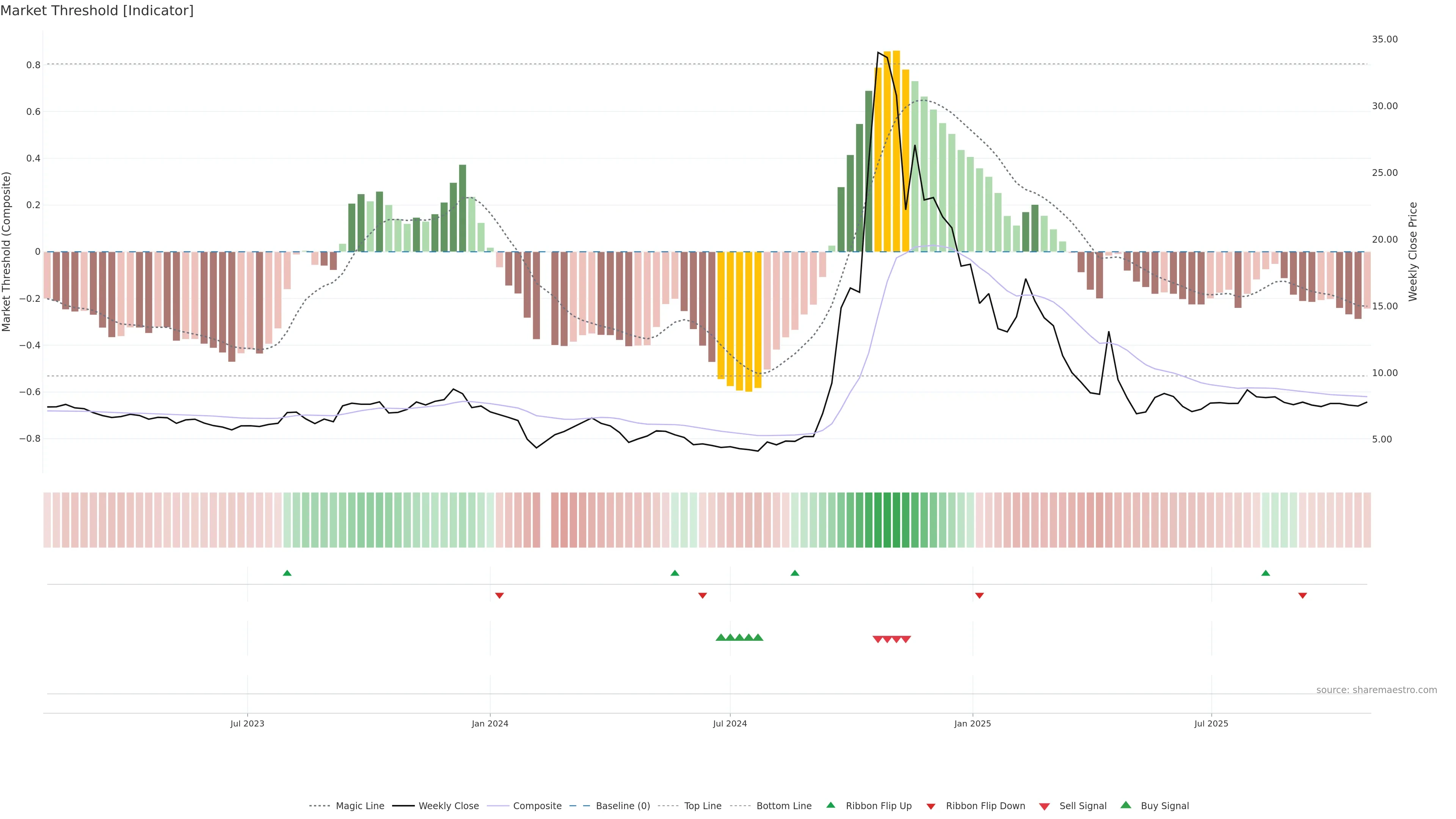1456x819 pixels.
Task: Click the Jul 2024 x-axis label
Action: pyautogui.click(x=730, y=723)
